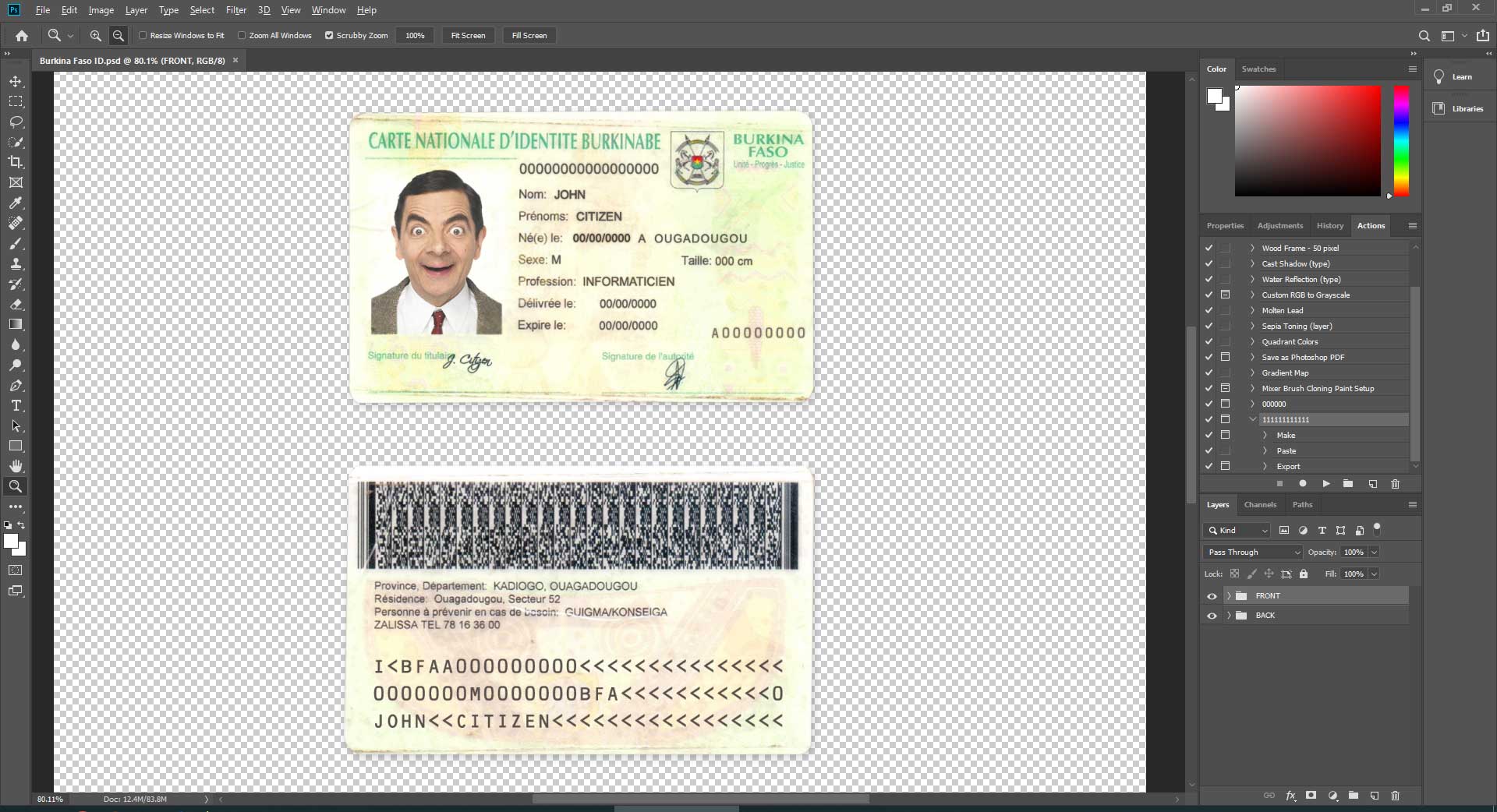
Task: Click the Fit Screen button
Action: (468, 36)
